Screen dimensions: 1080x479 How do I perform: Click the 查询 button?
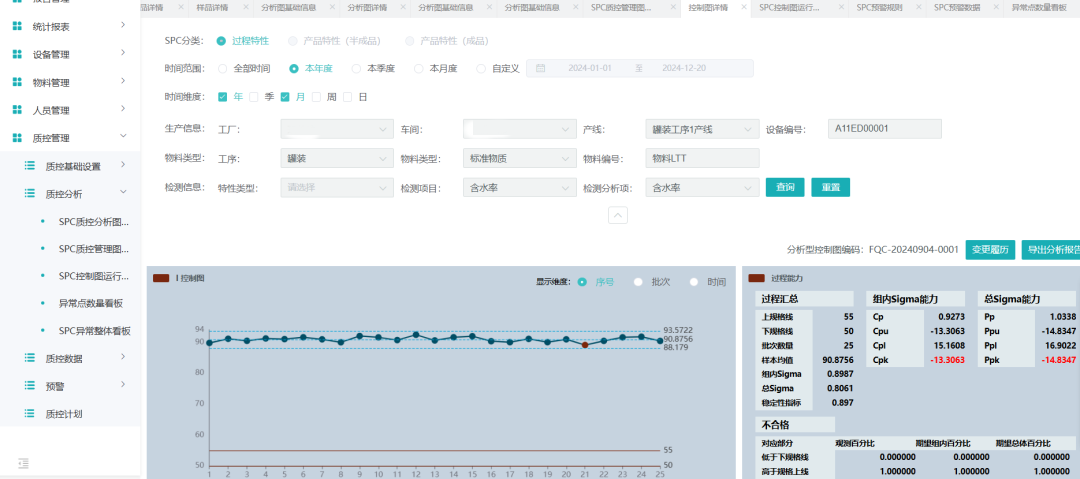tap(785, 187)
